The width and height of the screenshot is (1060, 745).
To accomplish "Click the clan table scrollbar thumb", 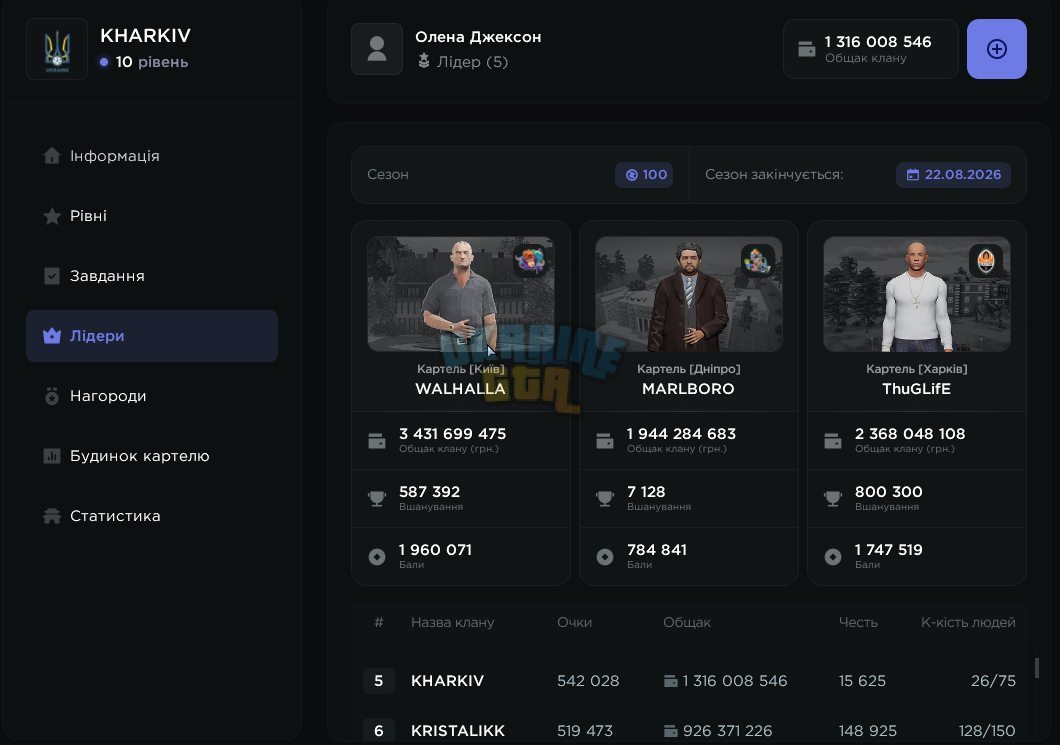I will pos(1036,668).
